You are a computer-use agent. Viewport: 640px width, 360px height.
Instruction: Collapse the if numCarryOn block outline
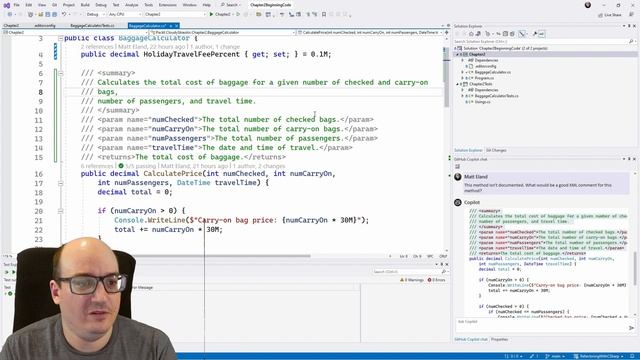point(60,211)
